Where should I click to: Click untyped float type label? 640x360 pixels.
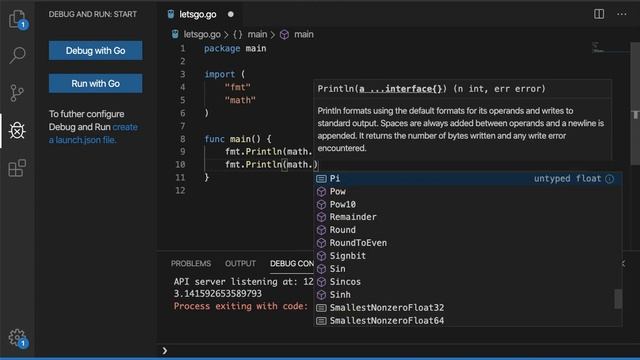click(x=567, y=178)
